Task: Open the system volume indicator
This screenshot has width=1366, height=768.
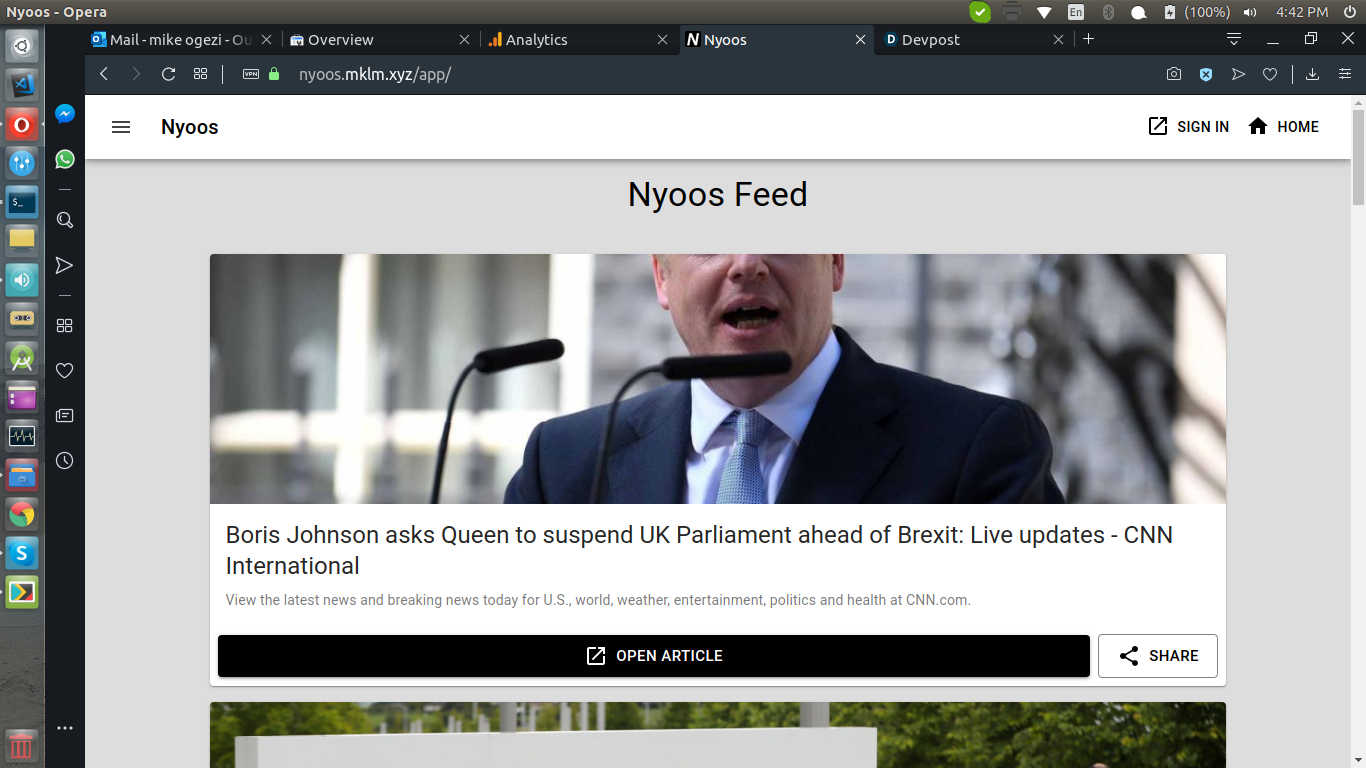Action: tap(1250, 12)
